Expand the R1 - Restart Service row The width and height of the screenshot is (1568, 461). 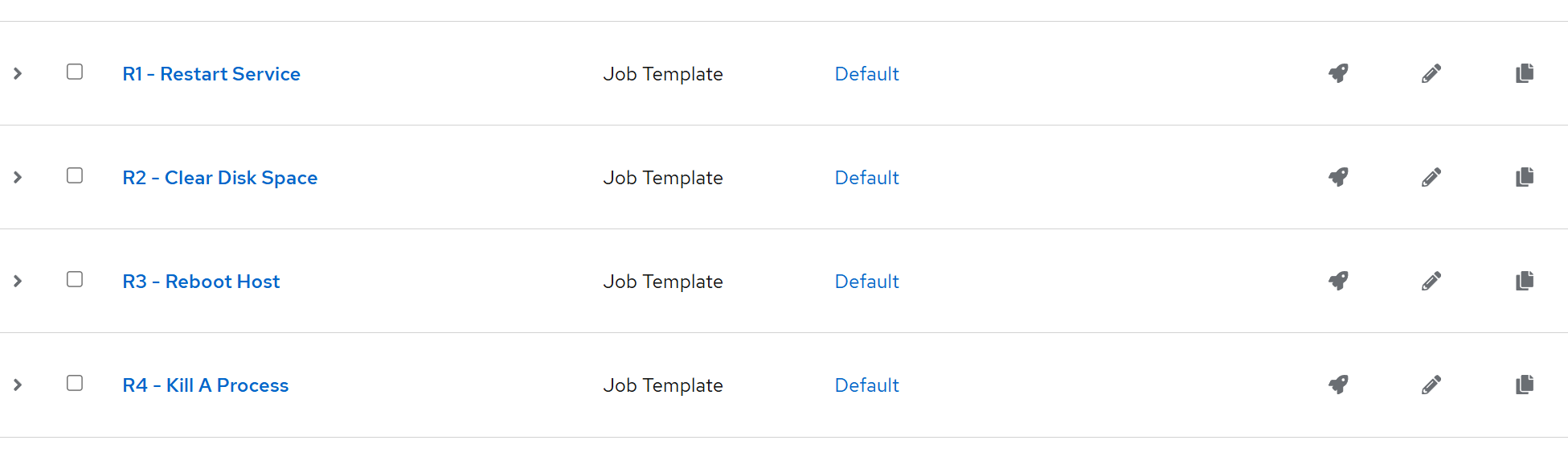tap(18, 73)
